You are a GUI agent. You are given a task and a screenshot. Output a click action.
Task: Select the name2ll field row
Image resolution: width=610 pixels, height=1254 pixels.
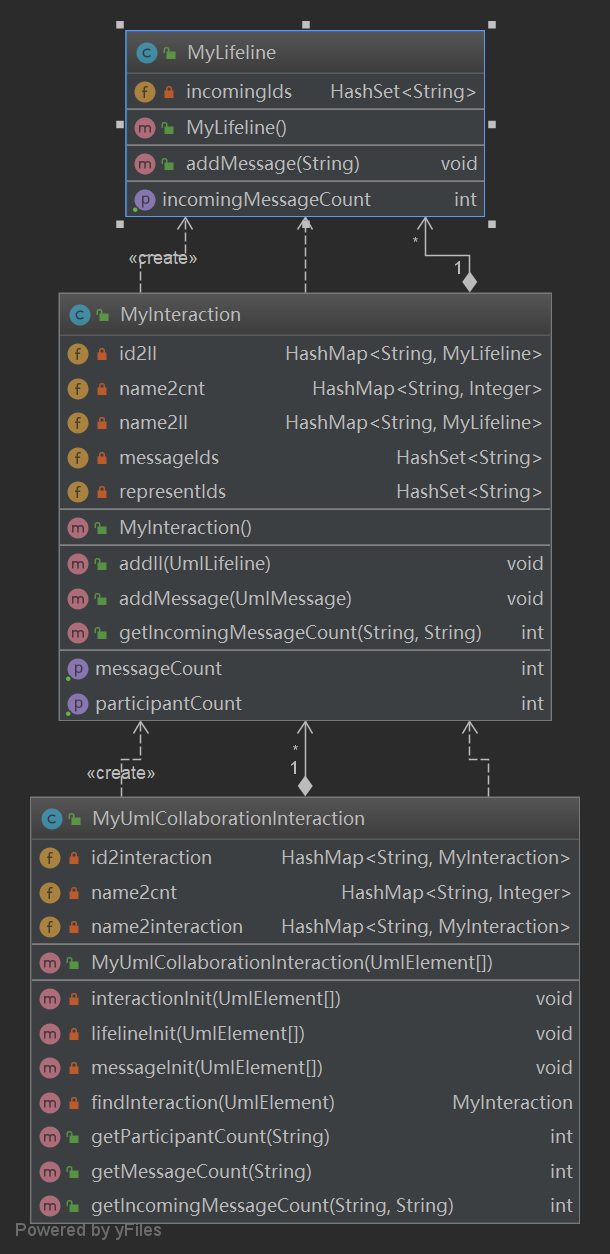pos(305,423)
